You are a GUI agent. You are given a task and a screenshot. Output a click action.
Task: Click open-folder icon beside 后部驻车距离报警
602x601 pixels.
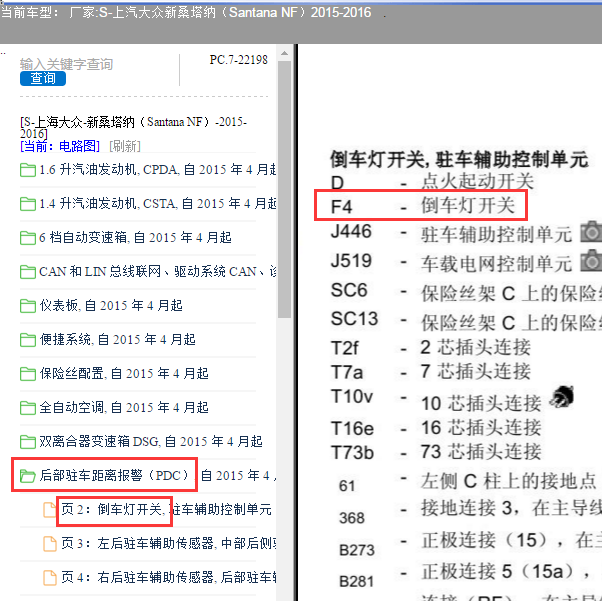pyautogui.click(x=28, y=476)
